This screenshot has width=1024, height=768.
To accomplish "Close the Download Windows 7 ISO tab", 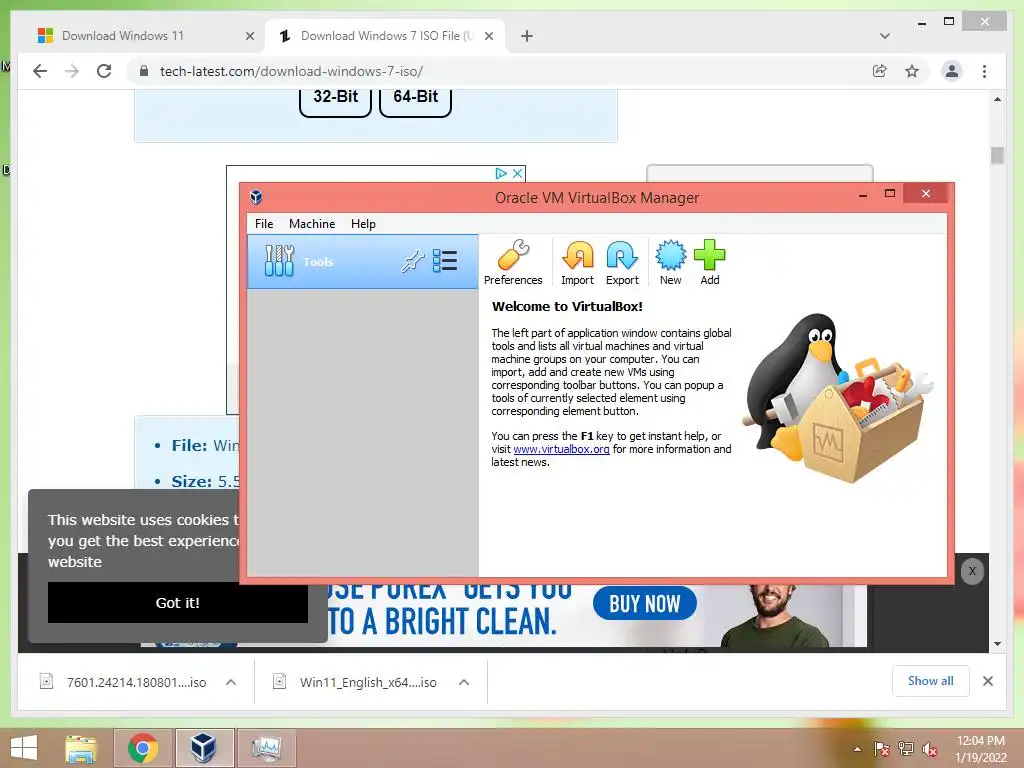I will click(488, 36).
